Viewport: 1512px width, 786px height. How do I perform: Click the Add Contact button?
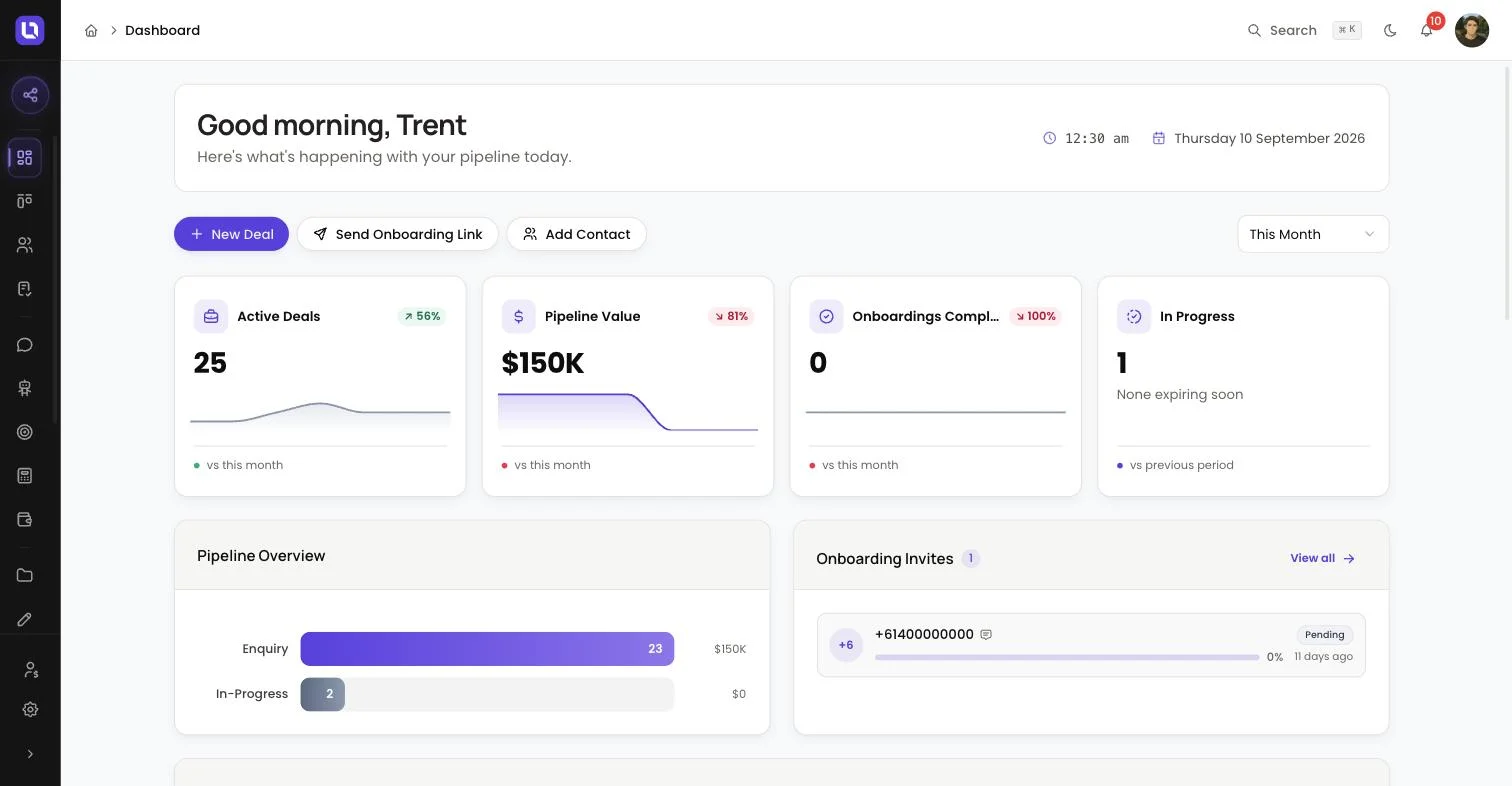tap(576, 234)
